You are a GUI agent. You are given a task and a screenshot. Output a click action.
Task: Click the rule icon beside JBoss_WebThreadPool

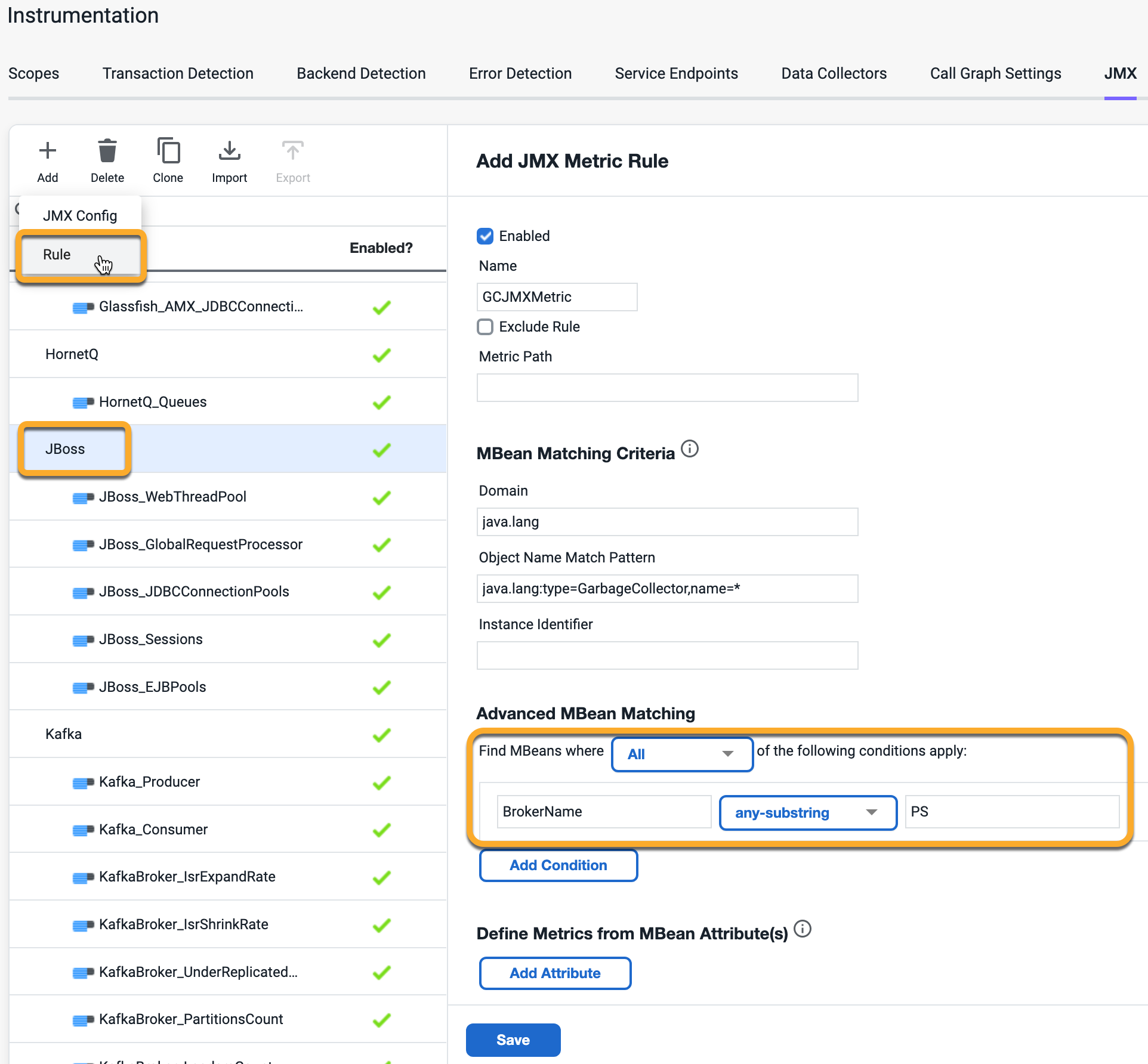point(83,497)
